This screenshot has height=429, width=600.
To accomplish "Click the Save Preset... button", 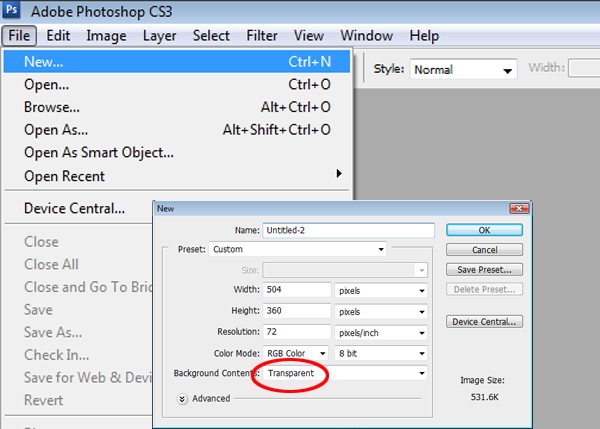I will click(x=484, y=270).
